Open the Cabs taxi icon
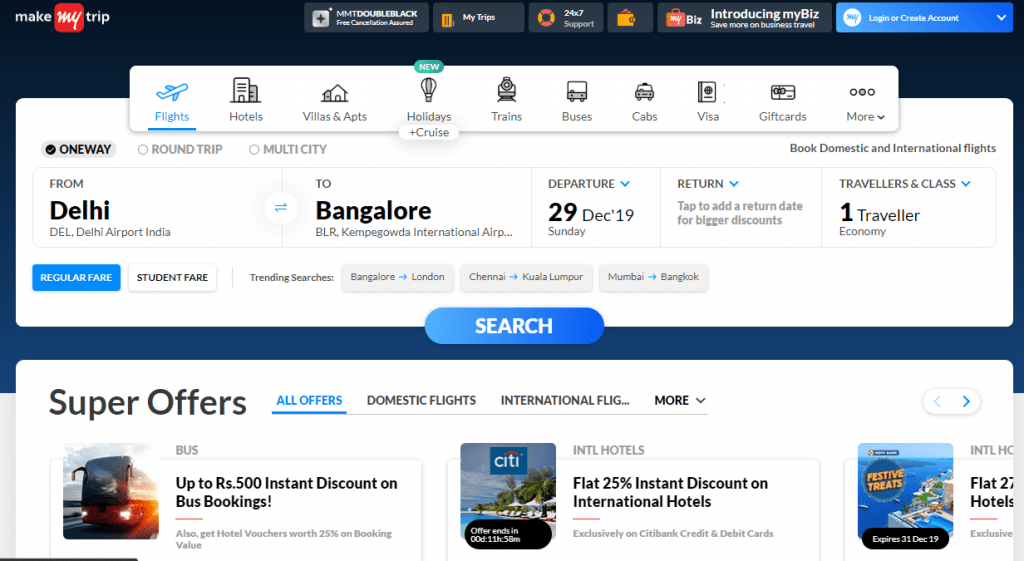Viewport: 1024px width, 561px height. click(644, 92)
